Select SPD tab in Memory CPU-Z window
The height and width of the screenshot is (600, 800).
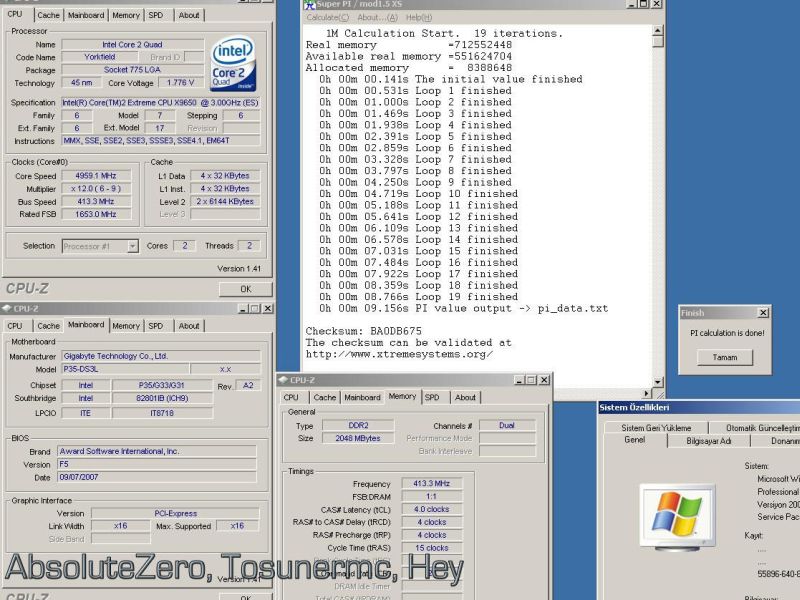tap(432, 397)
